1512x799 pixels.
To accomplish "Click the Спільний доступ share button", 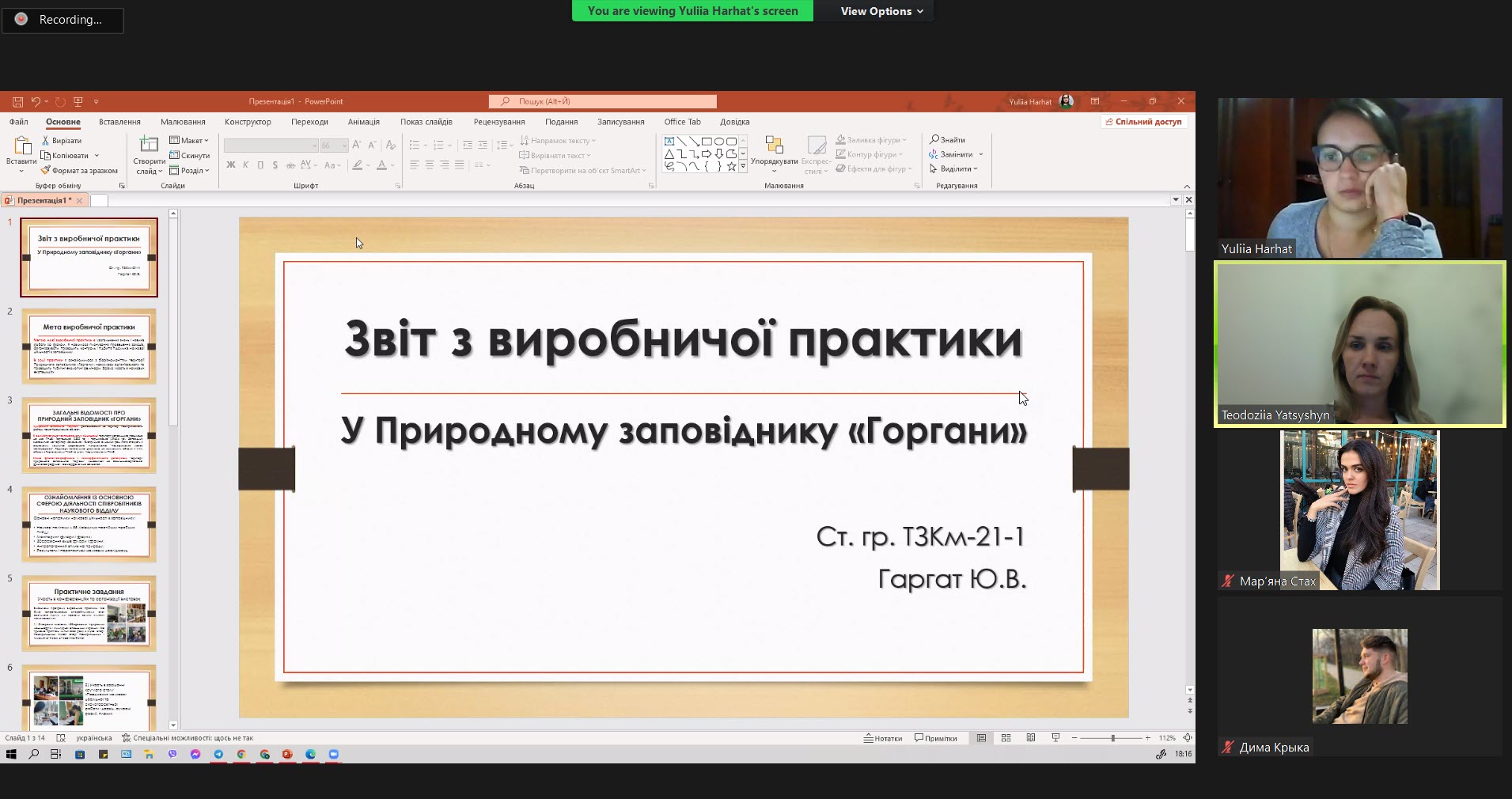I will click(1143, 122).
